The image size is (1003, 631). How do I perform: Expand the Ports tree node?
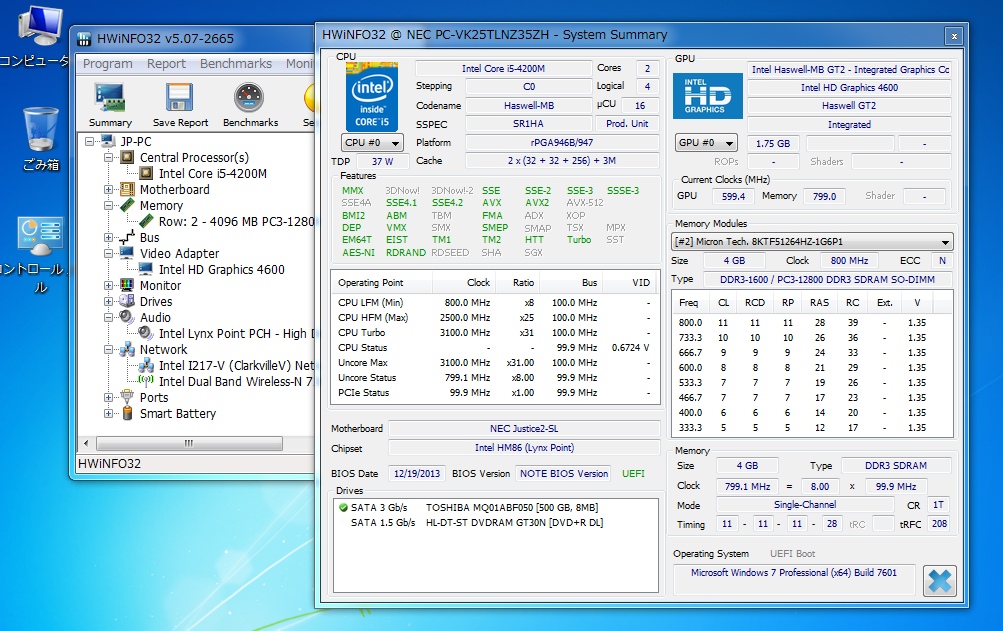coord(108,397)
